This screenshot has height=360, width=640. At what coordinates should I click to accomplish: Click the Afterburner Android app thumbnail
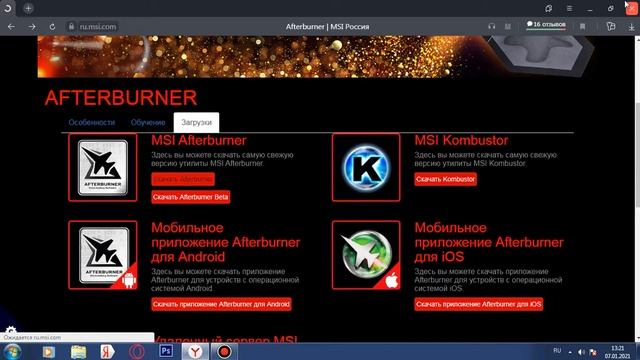click(x=103, y=255)
